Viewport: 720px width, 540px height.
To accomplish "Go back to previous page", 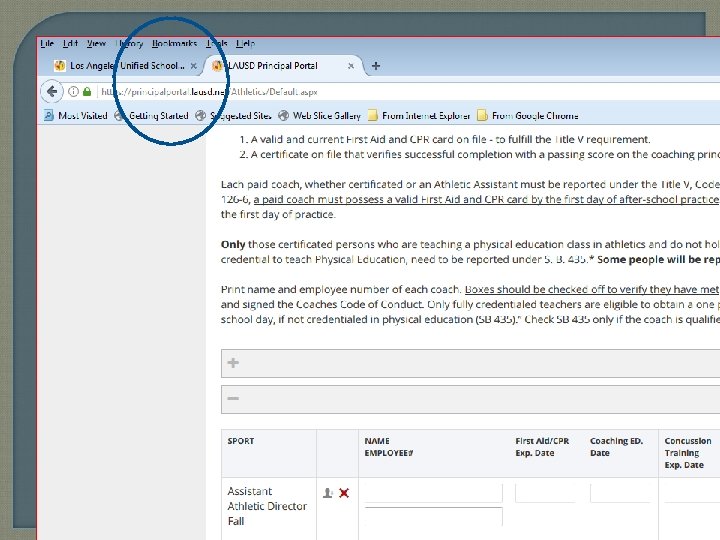I will coord(52,91).
